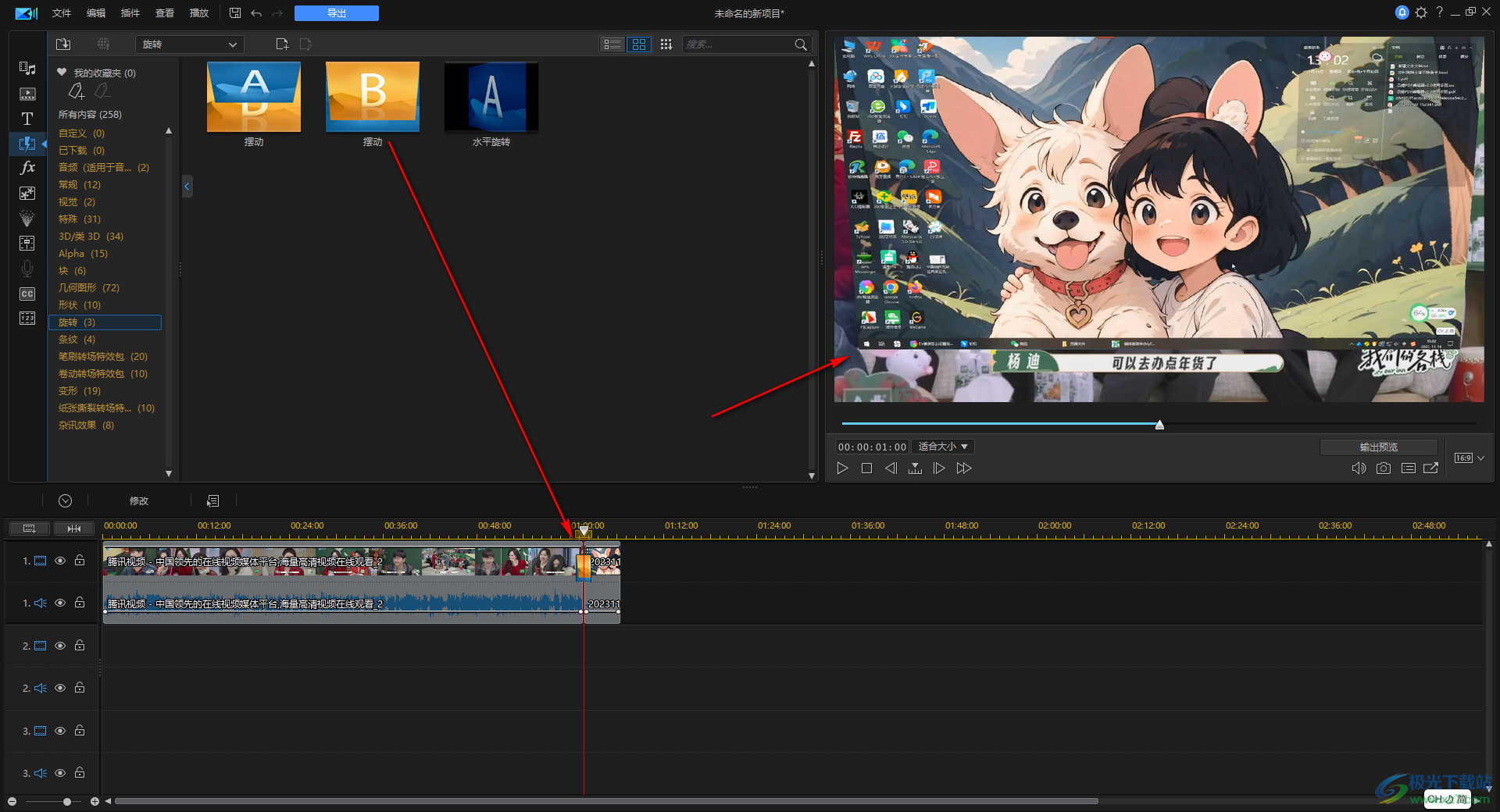
Task: Click the 输出预览 button
Action: 1379,447
